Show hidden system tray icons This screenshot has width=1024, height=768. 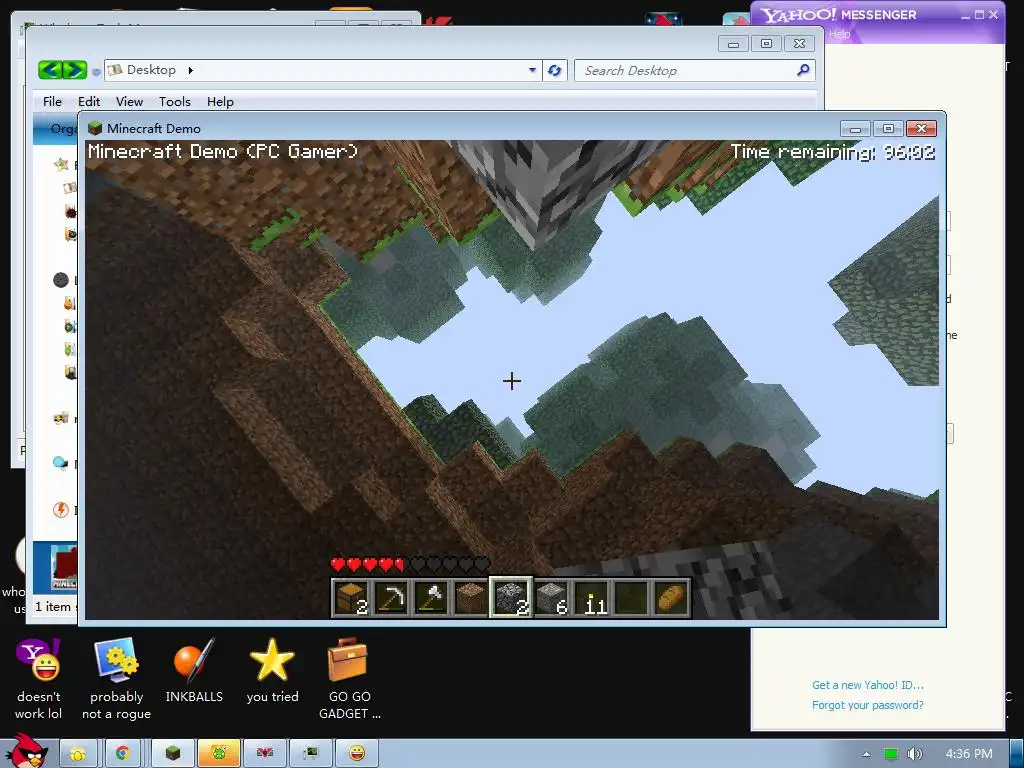pos(866,754)
